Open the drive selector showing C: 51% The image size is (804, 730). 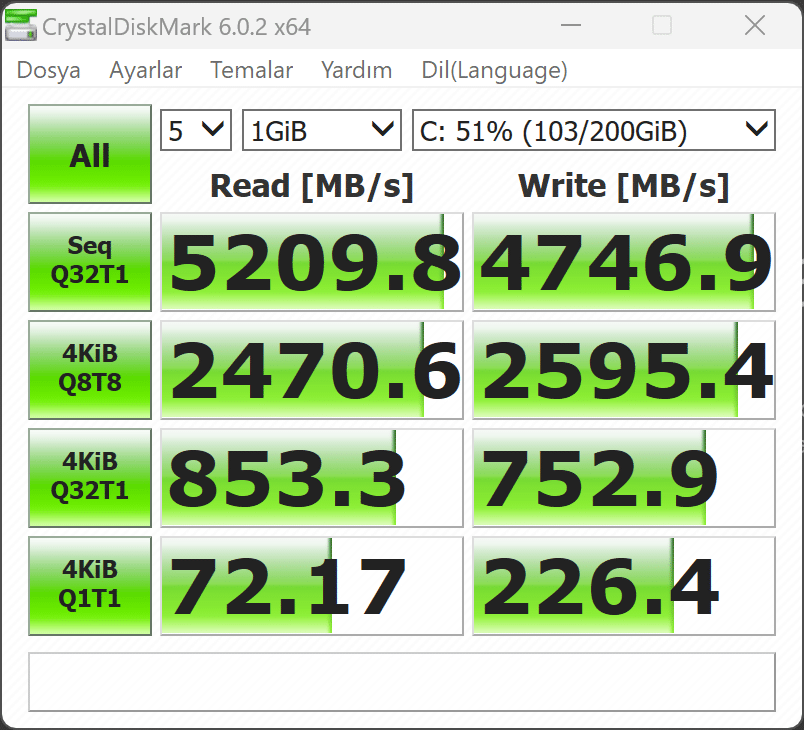(594, 130)
